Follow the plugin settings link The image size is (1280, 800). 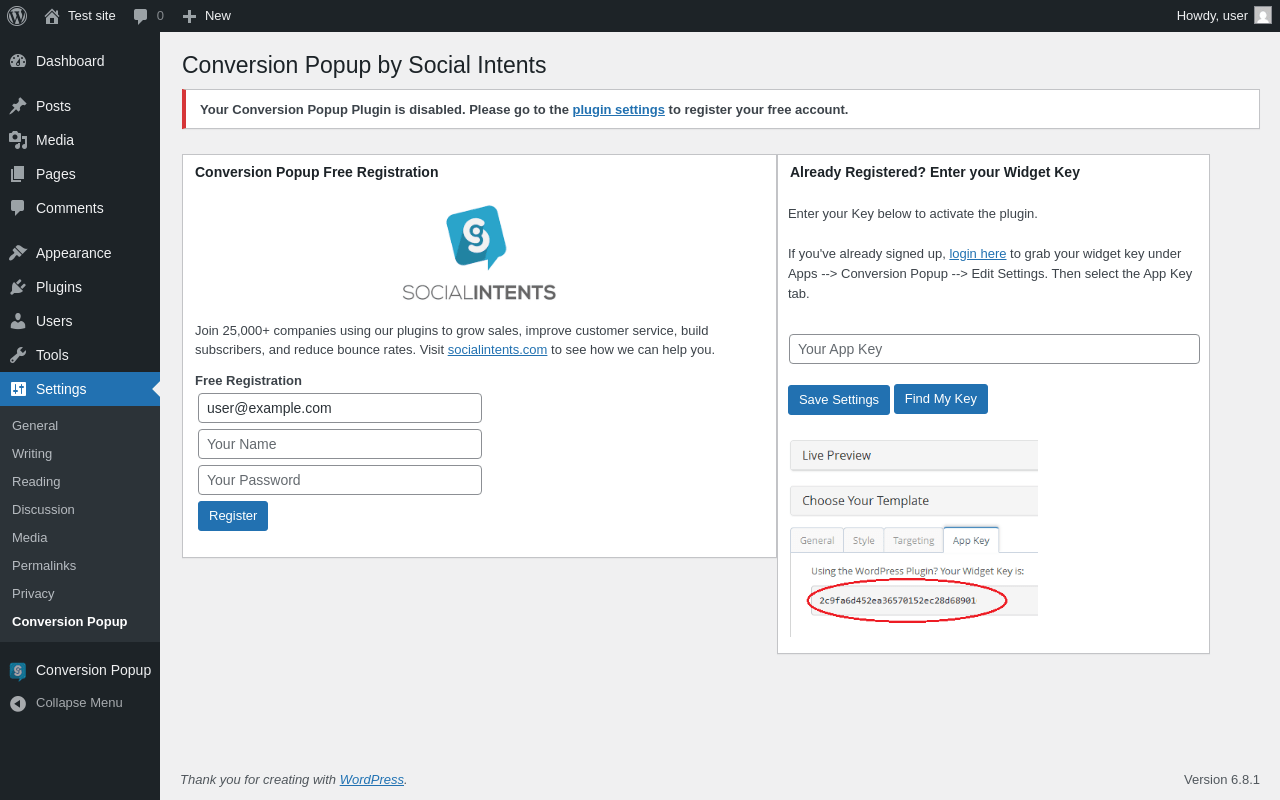coord(618,109)
